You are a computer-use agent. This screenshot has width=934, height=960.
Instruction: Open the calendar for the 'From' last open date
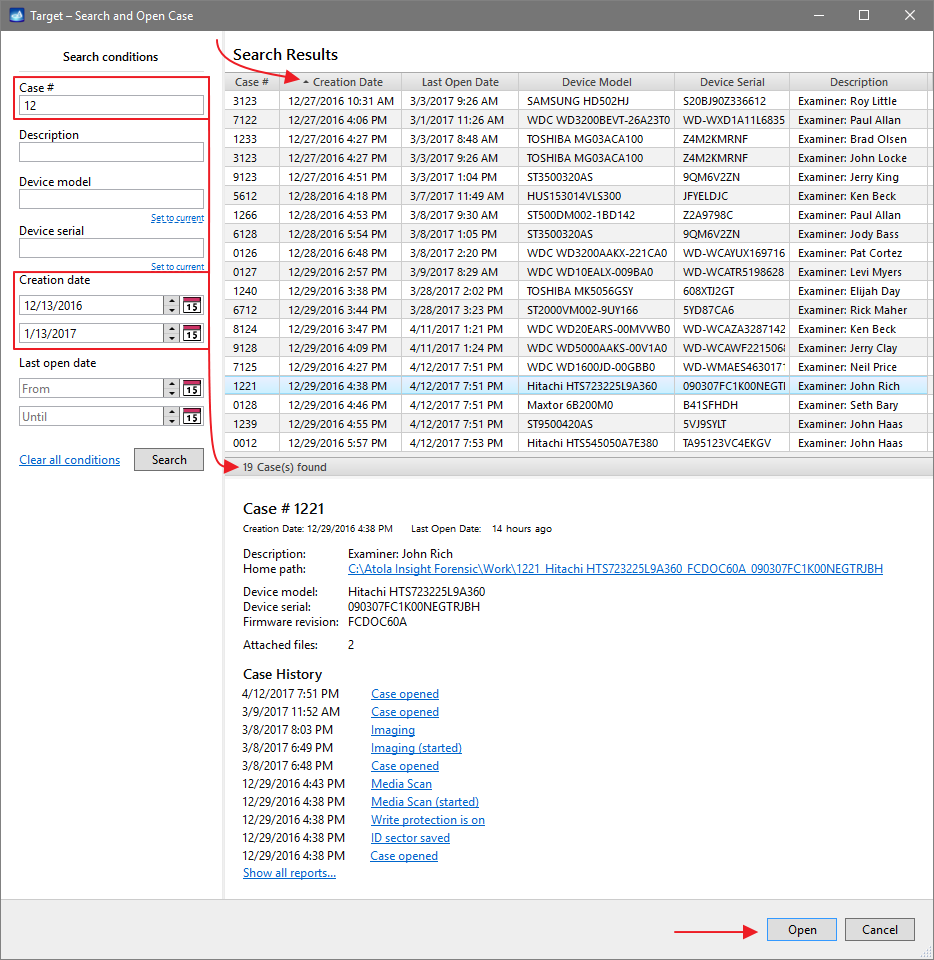click(x=190, y=388)
